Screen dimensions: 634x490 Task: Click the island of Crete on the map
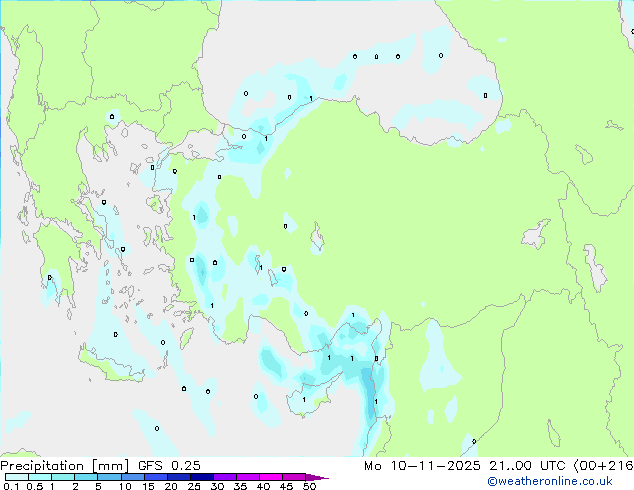pyautogui.click(x=111, y=366)
